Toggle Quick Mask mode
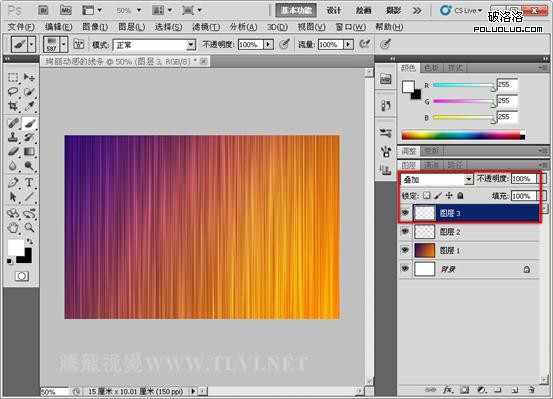The image size is (553, 399). (x=22, y=276)
